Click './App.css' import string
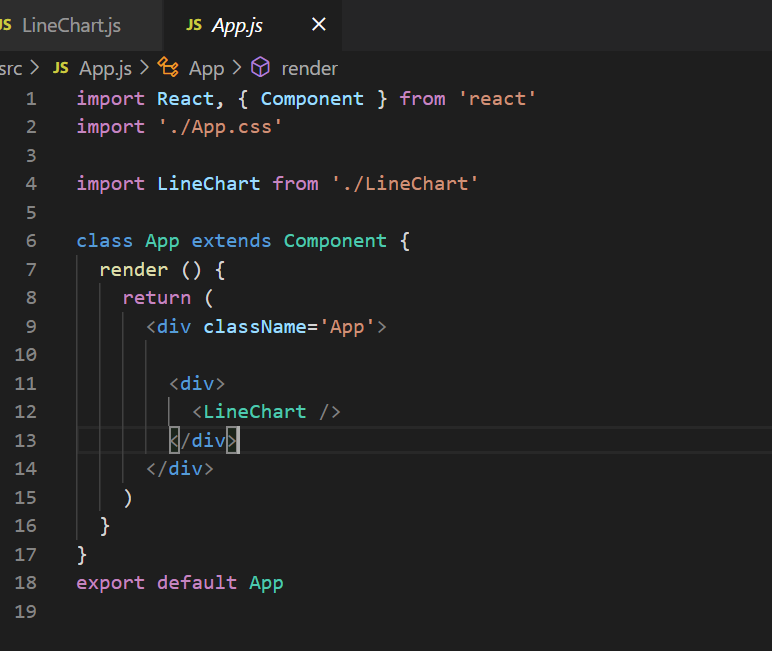The image size is (772, 651). (x=220, y=127)
